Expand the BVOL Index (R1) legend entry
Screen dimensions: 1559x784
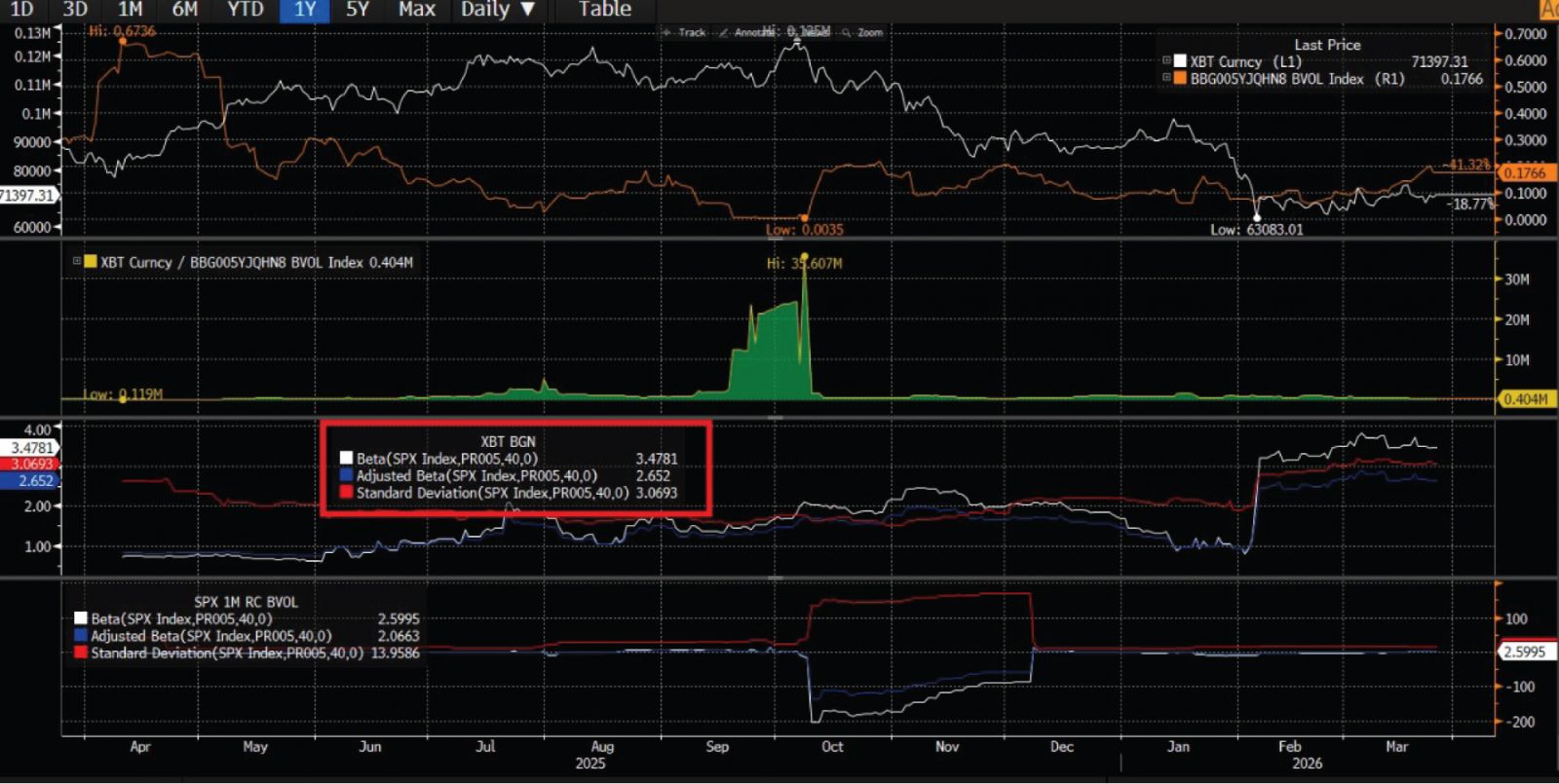pyautogui.click(x=1166, y=78)
